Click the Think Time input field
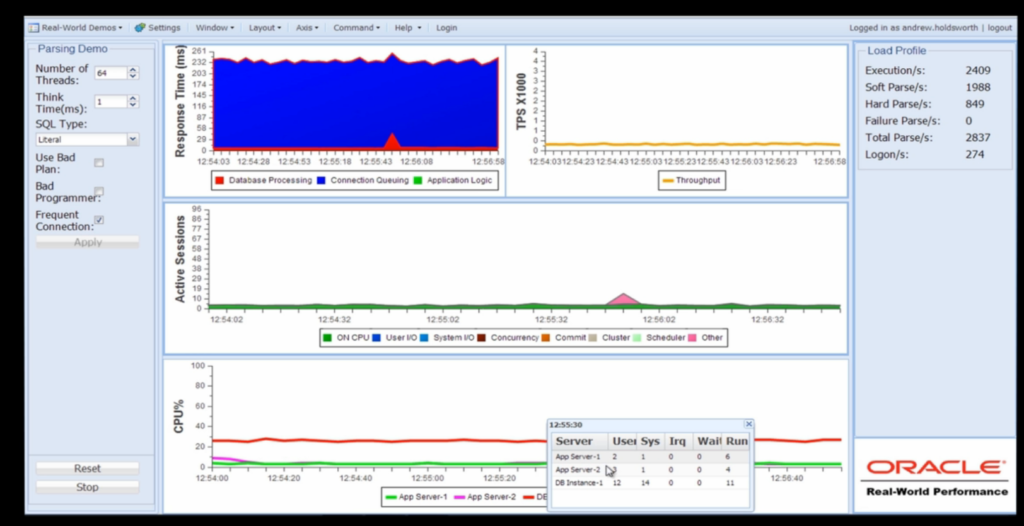1024x526 pixels. [110, 102]
